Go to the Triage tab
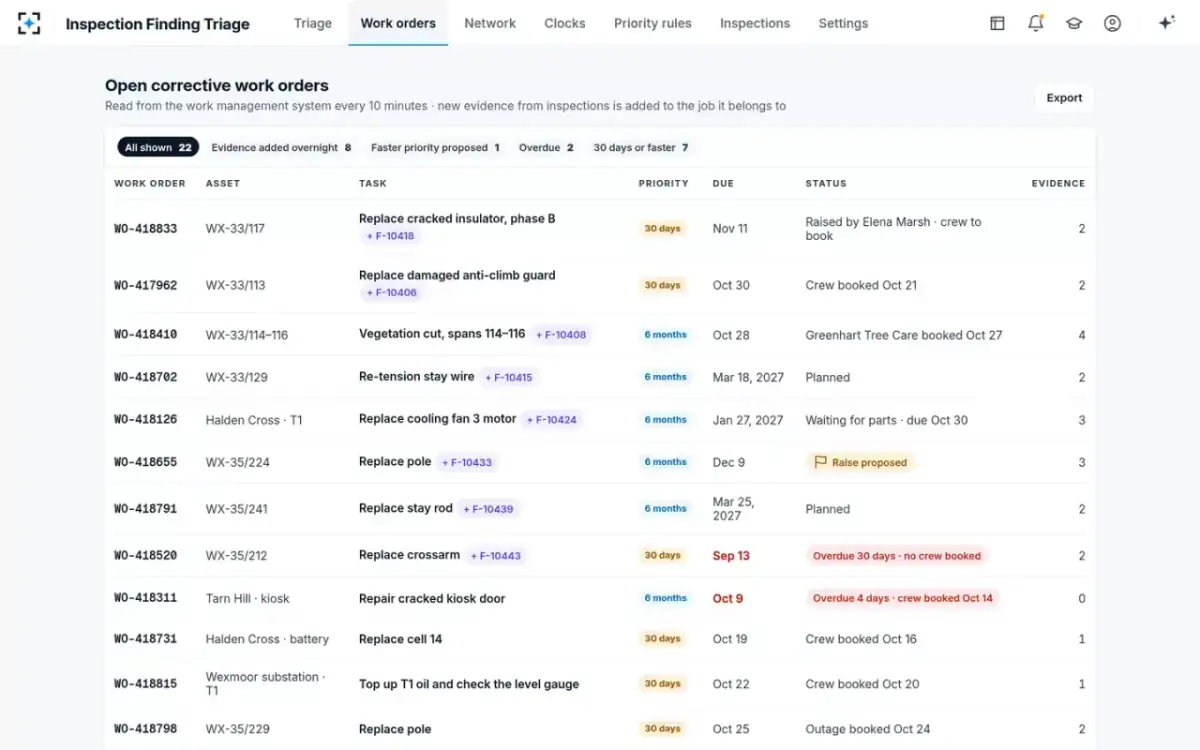Image resolution: width=1200 pixels, height=750 pixels. click(313, 23)
